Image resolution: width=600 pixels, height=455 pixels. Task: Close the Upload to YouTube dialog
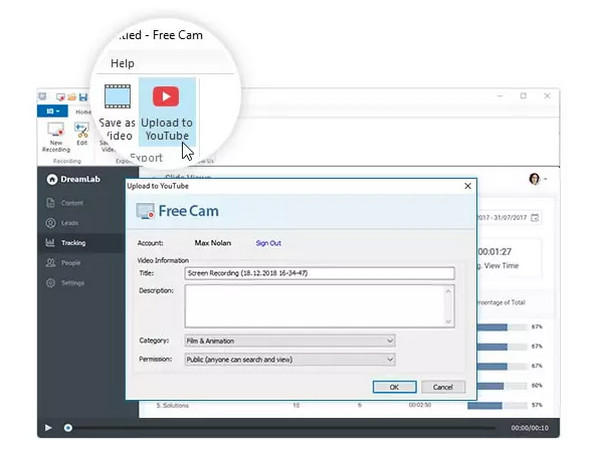[x=468, y=186]
